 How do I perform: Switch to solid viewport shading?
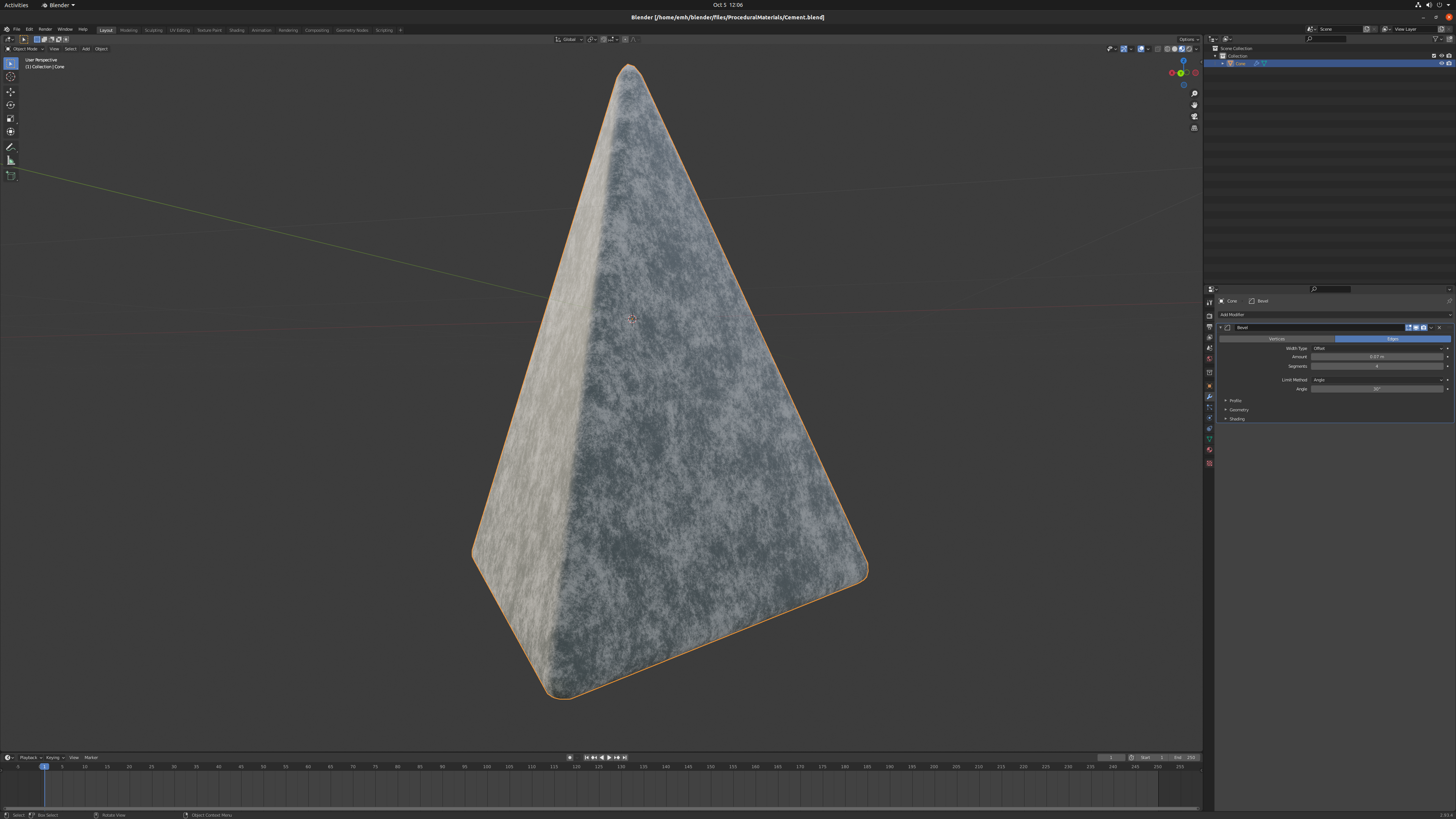click(1175, 49)
